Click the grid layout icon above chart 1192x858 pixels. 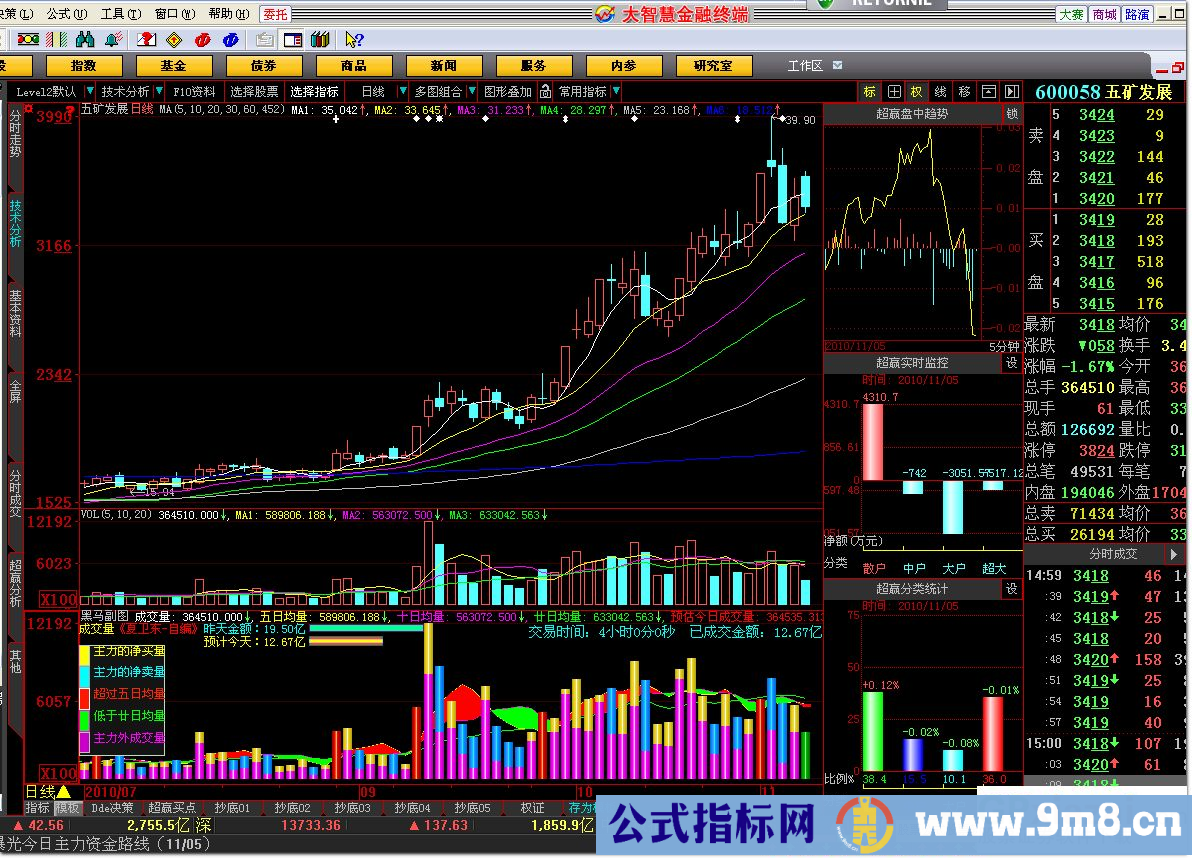coord(893,91)
